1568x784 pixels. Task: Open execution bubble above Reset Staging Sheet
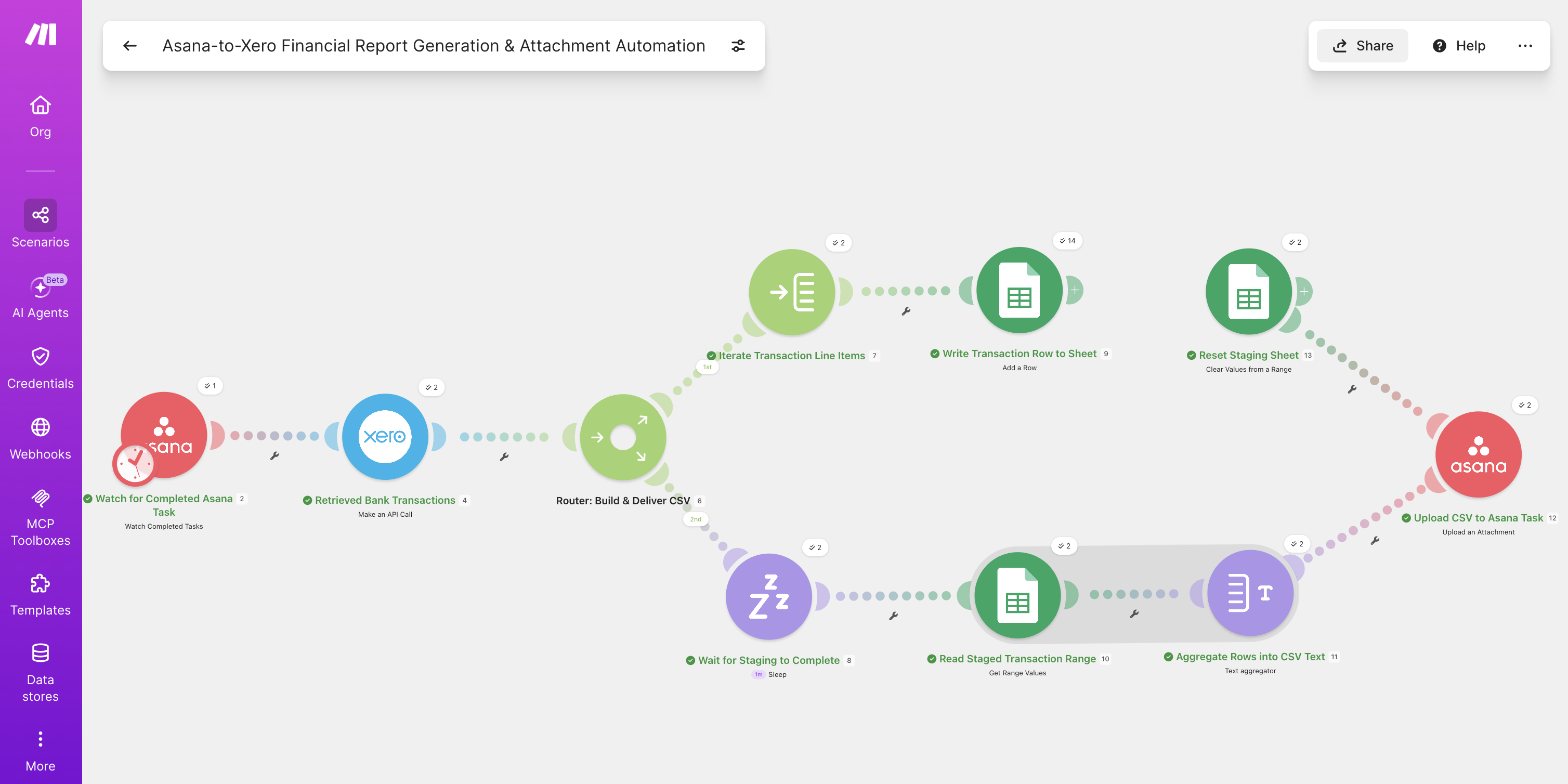pyautogui.click(x=1295, y=242)
